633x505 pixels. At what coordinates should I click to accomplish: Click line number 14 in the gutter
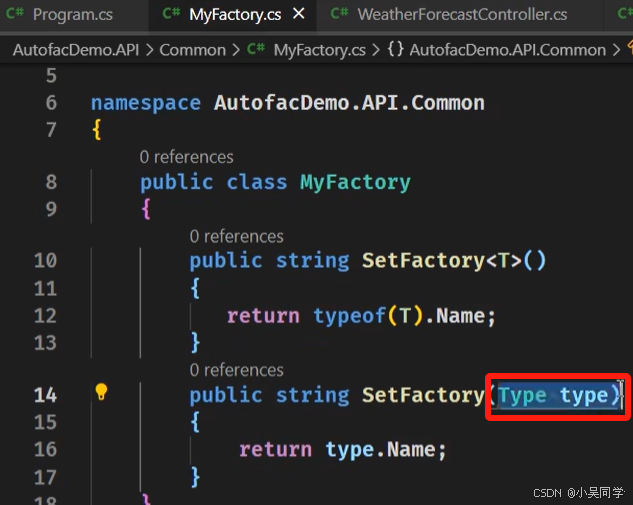point(45,395)
